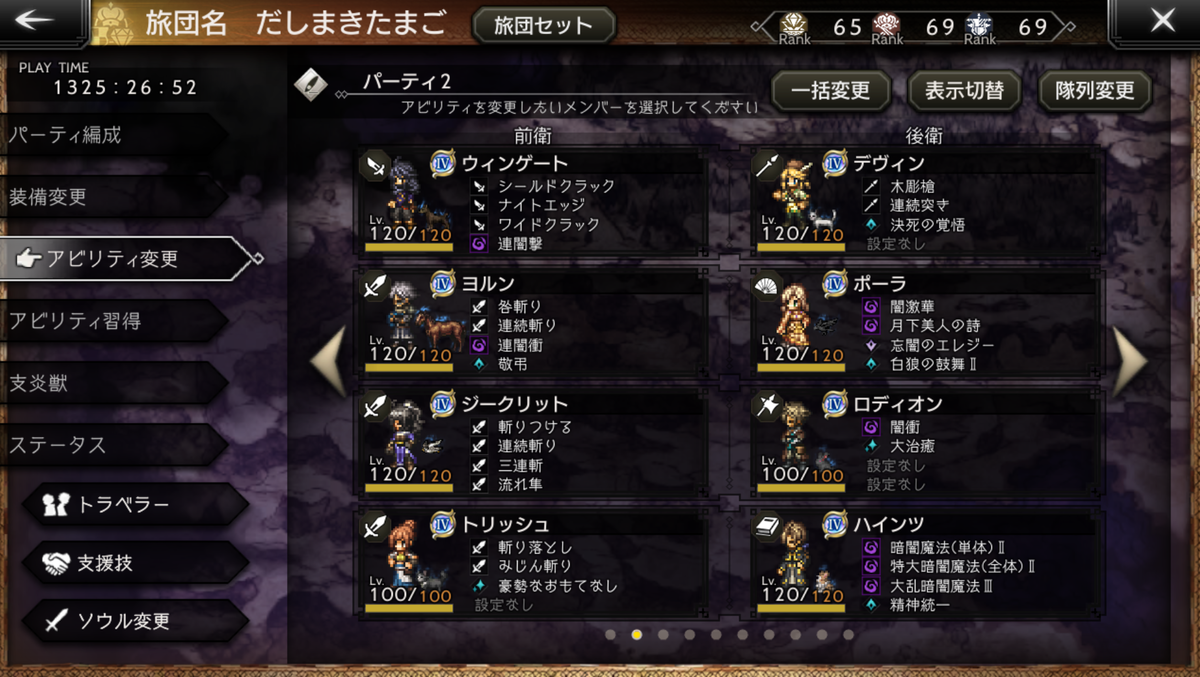
Task: Tap Trish's sword weapon icon
Action: (374, 527)
